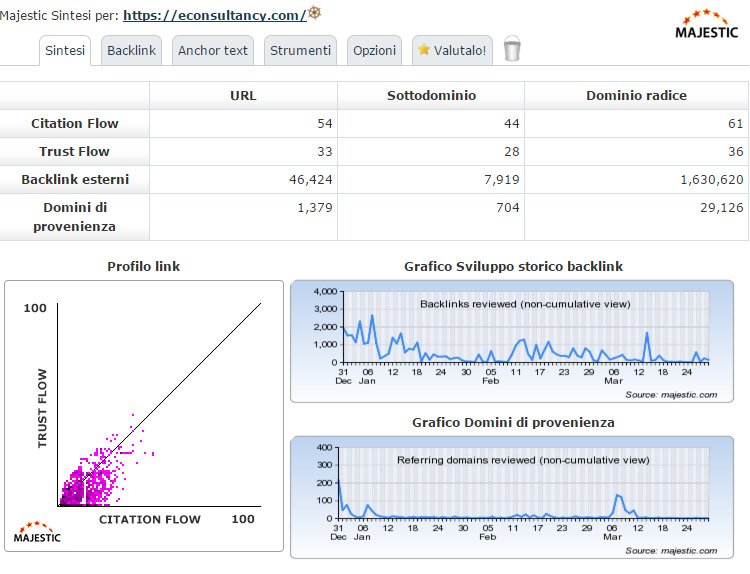Select the Strumenti tab
Viewport: 750px width, 574px height.
pos(300,51)
